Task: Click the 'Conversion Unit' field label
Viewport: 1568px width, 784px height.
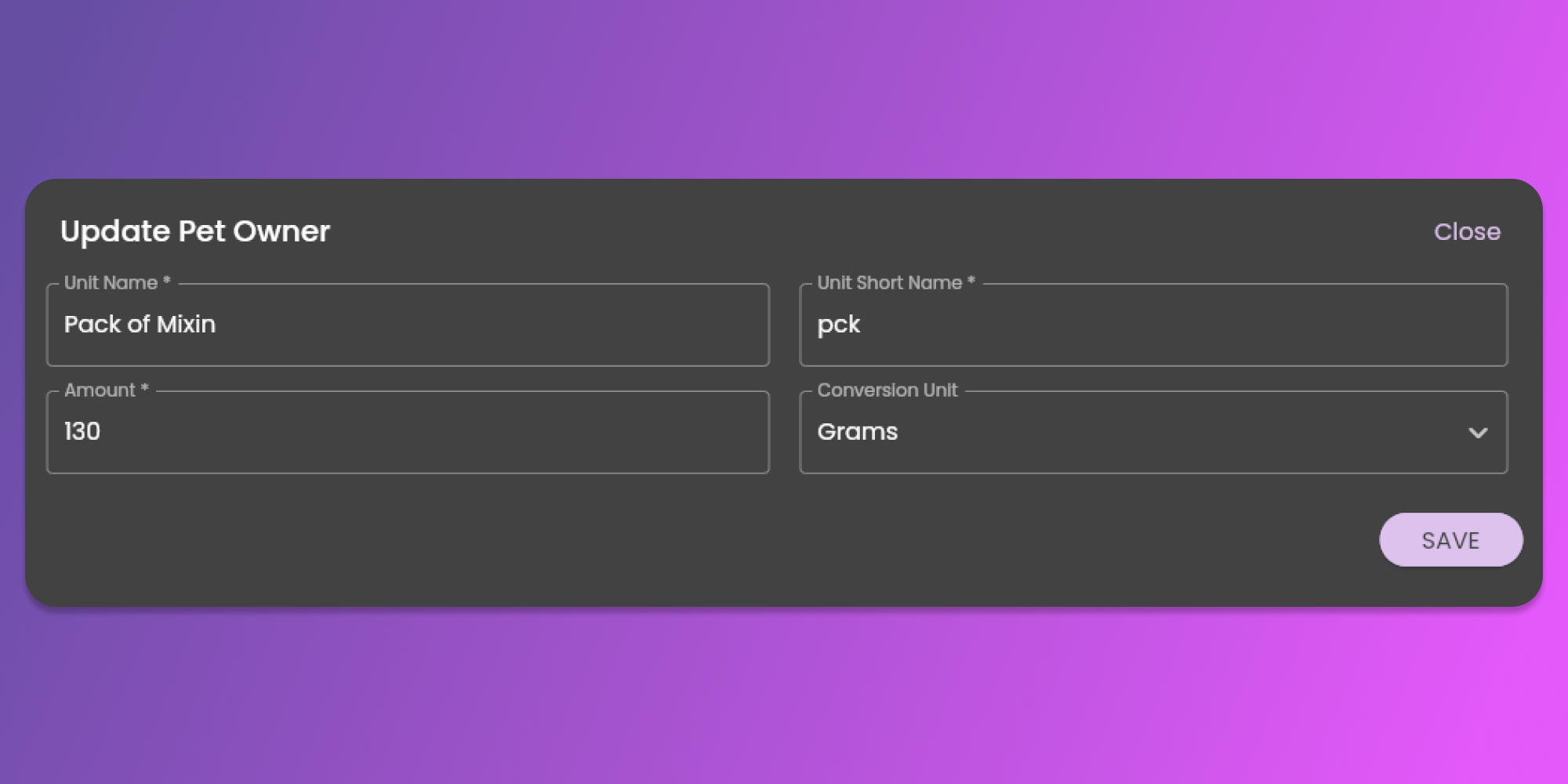Action: click(x=887, y=390)
